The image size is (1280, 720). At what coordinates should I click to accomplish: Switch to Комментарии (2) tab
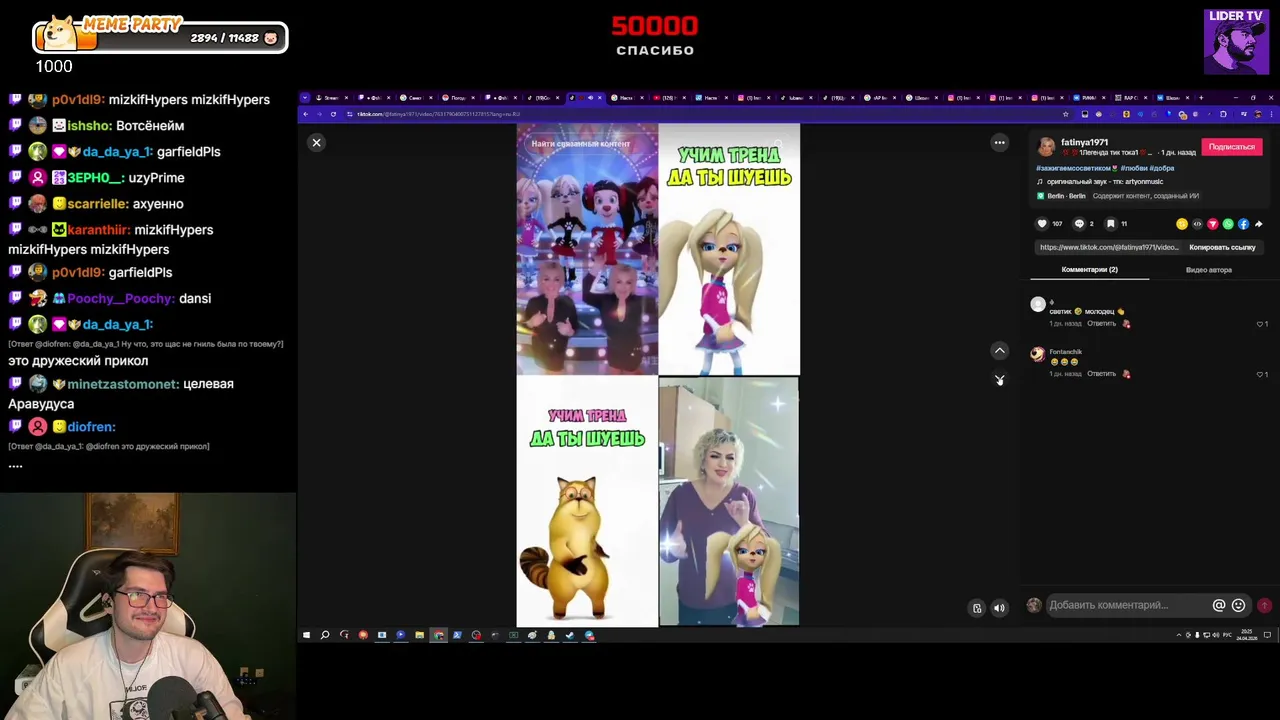1089,270
